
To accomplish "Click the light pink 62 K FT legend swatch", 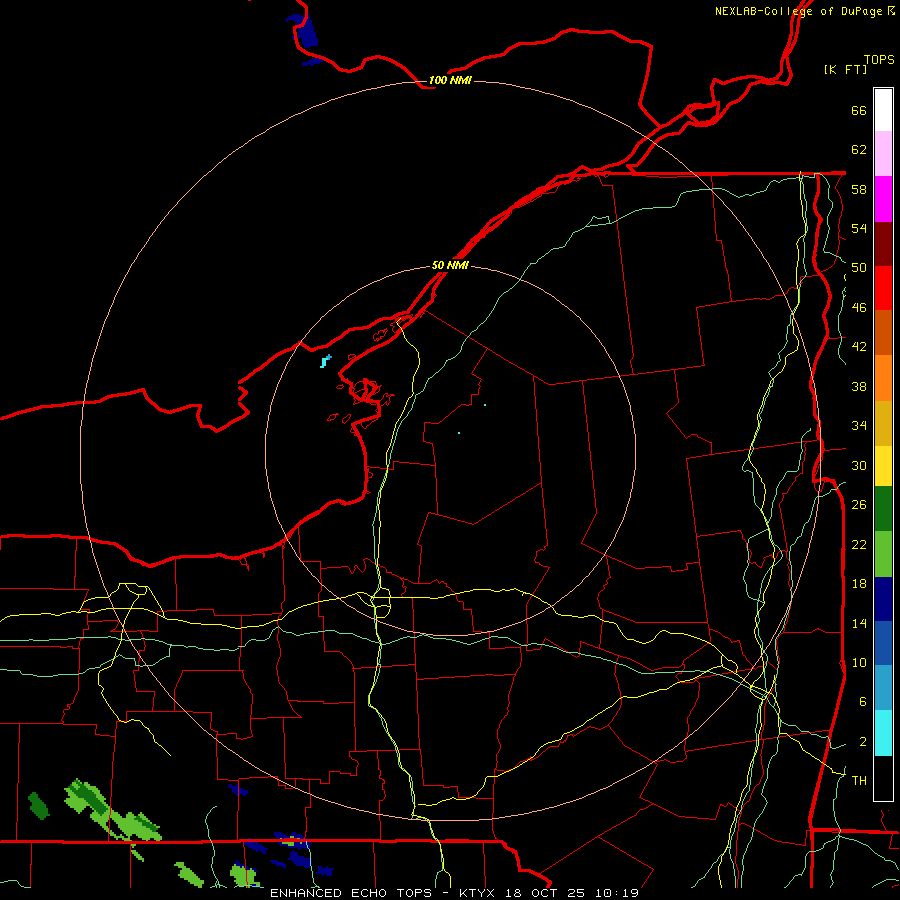I will coord(883,154).
